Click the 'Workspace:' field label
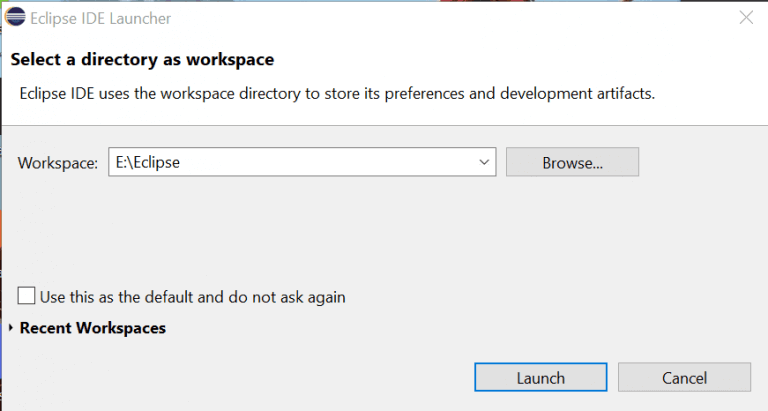768x411 pixels. 58,162
